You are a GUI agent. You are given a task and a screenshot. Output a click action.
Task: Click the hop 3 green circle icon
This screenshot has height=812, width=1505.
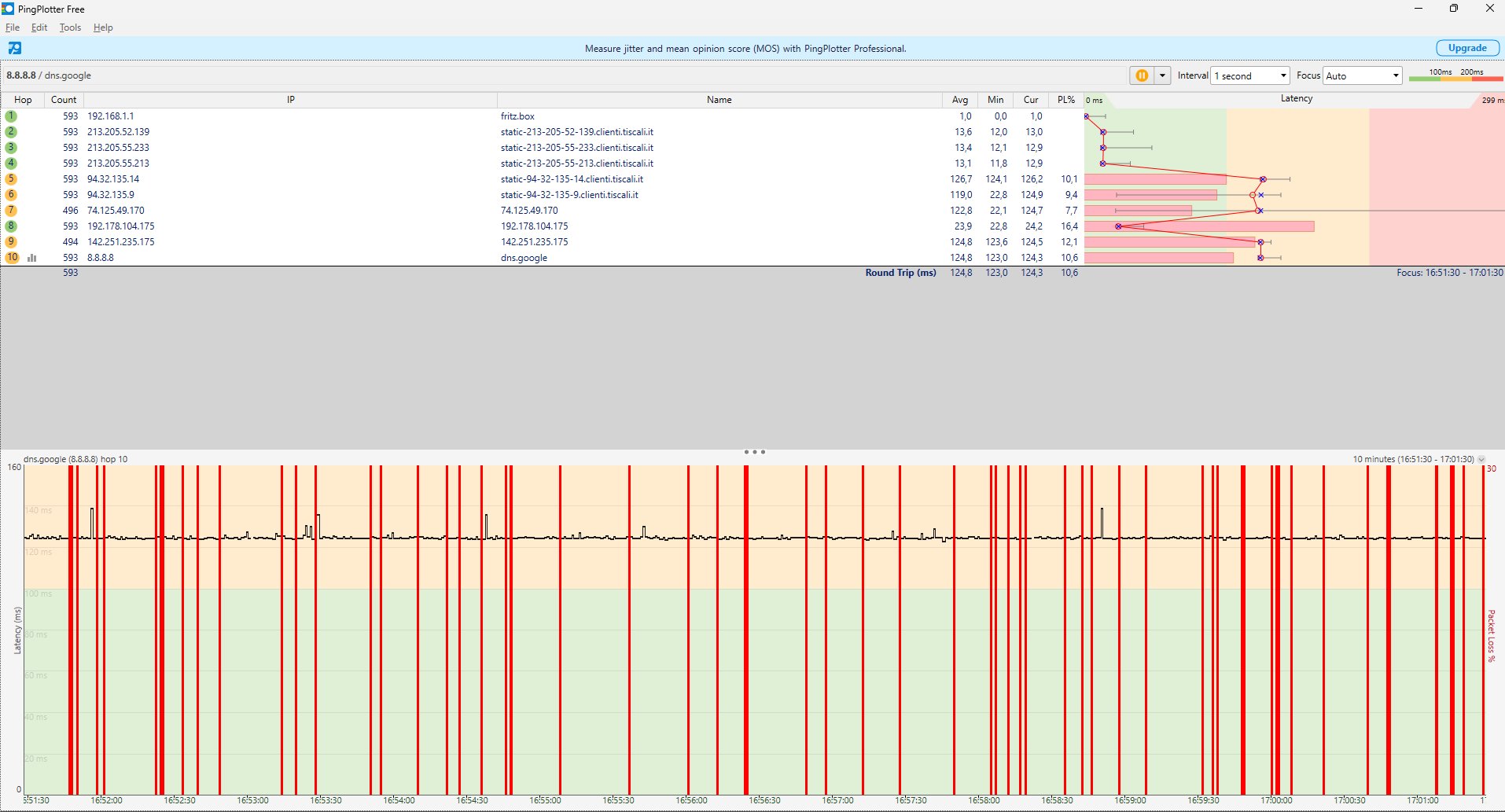(11, 148)
